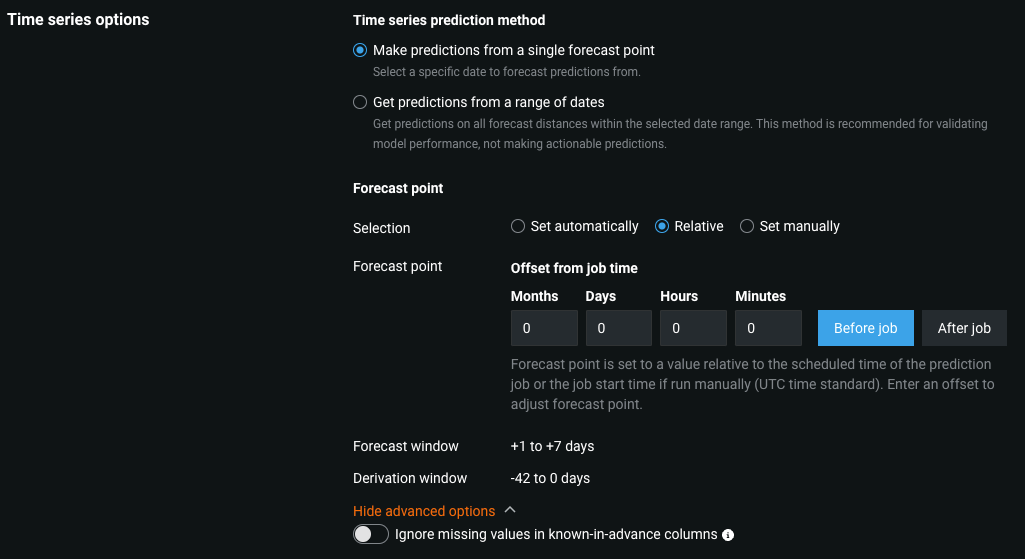Select the Minutes offset input box
The height and width of the screenshot is (559, 1025).
(x=768, y=328)
